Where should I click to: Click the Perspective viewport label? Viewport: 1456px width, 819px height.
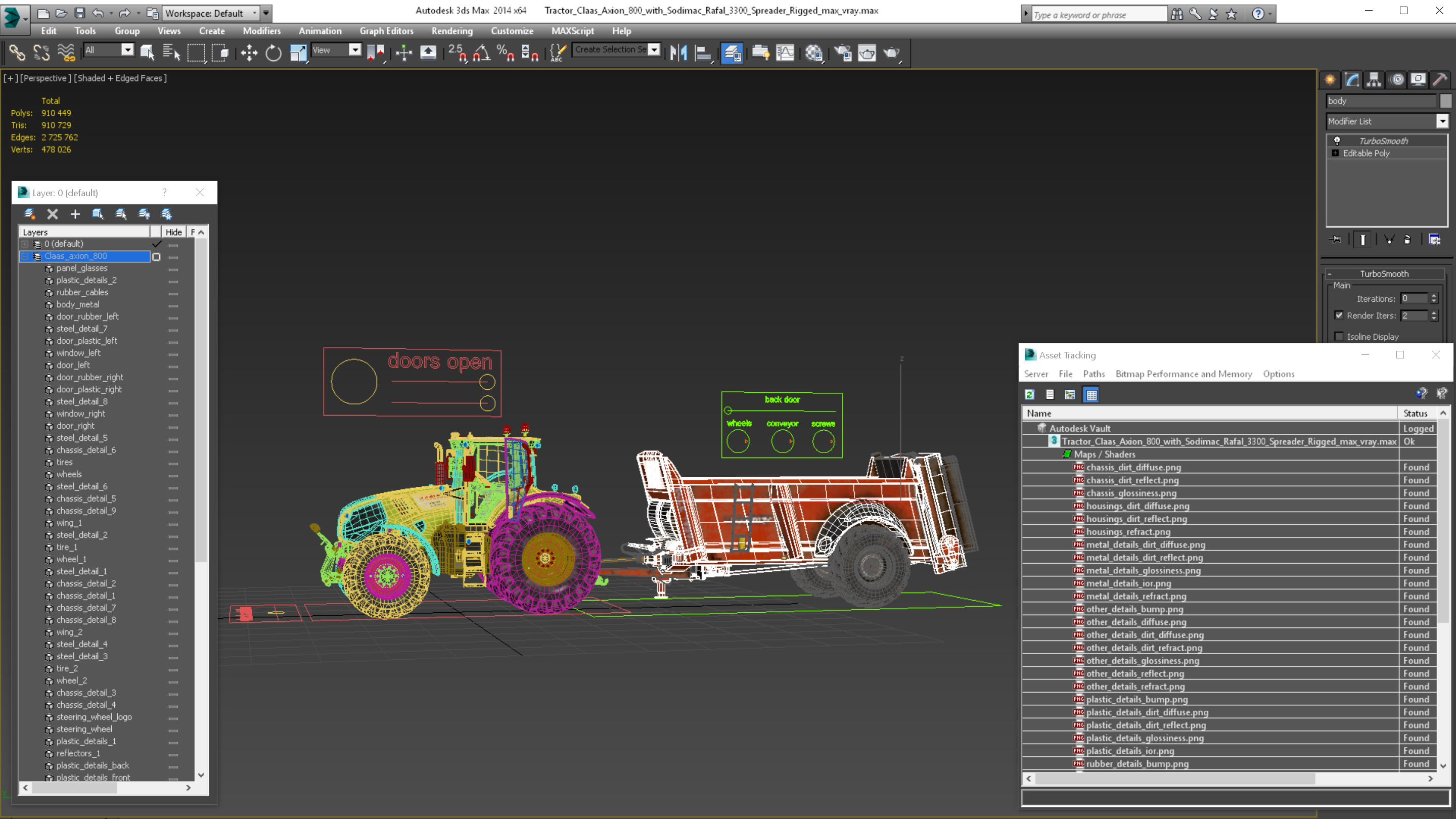pos(45,78)
